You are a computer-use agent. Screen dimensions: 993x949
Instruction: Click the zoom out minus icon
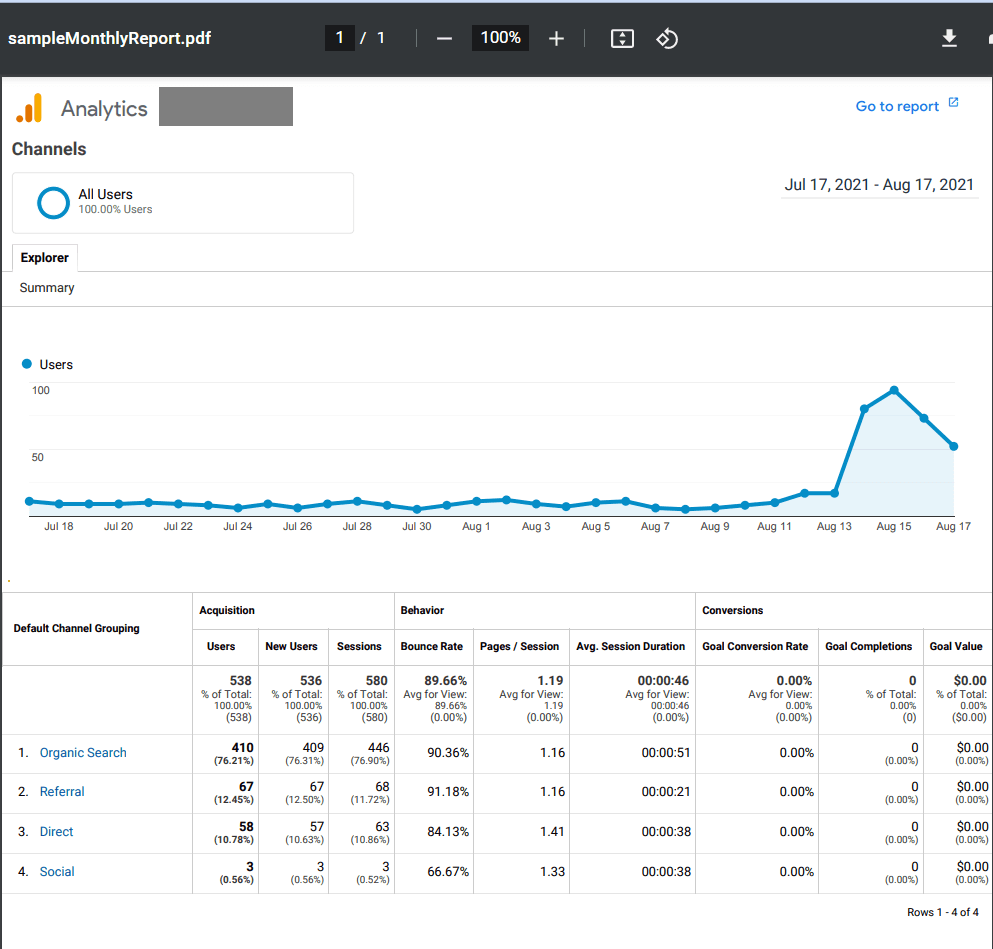pos(445,38)
